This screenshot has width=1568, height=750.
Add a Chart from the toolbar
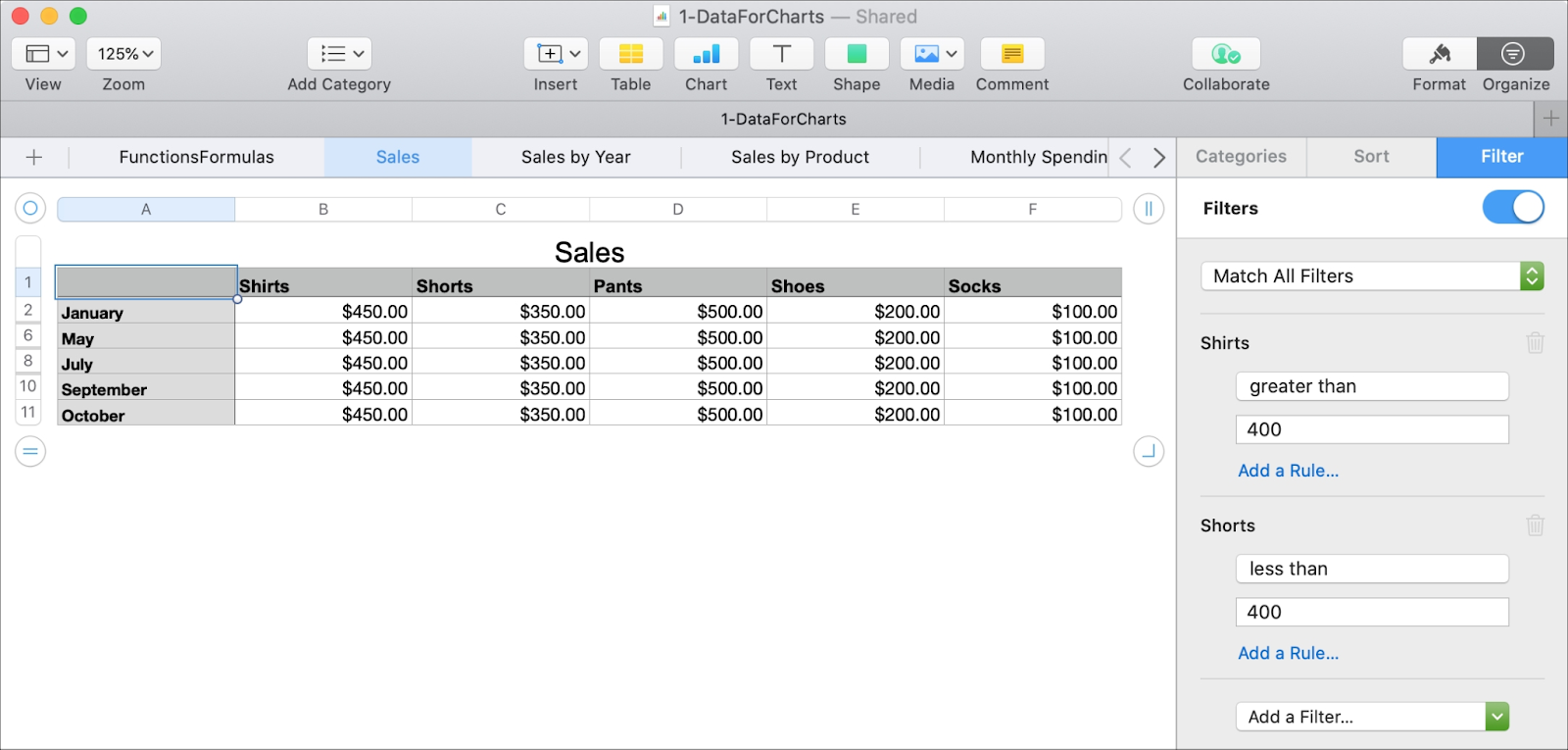click(x=707, y=54)
